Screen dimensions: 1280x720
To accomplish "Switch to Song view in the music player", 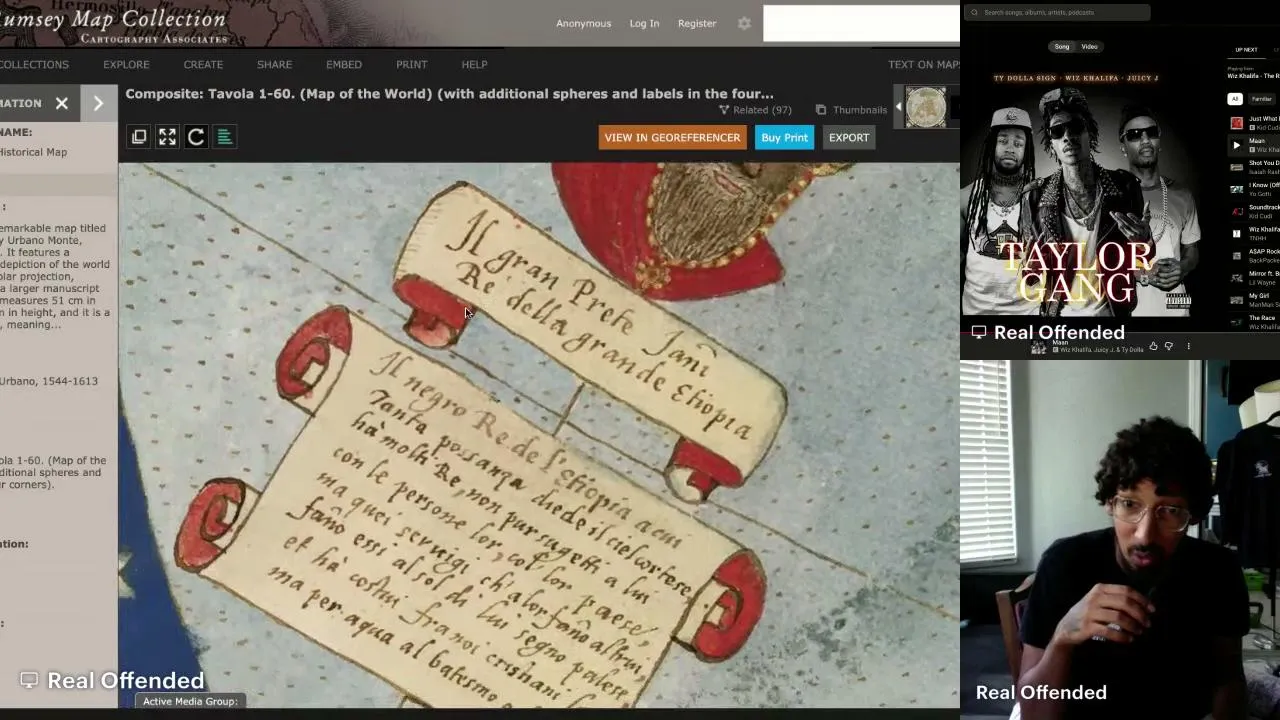I will tap(1062, 47).
